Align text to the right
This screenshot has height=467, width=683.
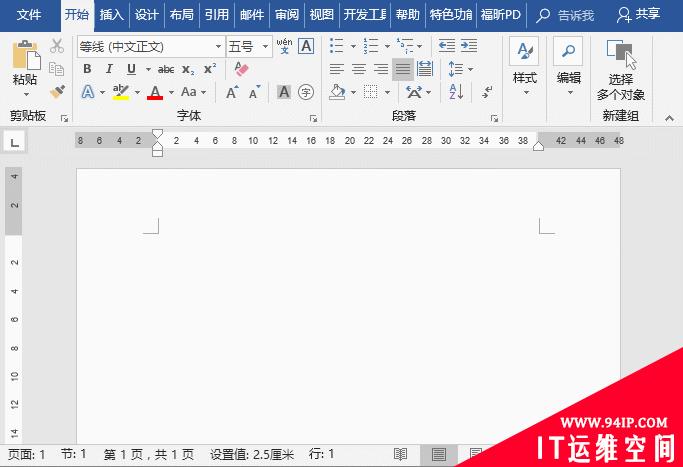coord(381,69)
